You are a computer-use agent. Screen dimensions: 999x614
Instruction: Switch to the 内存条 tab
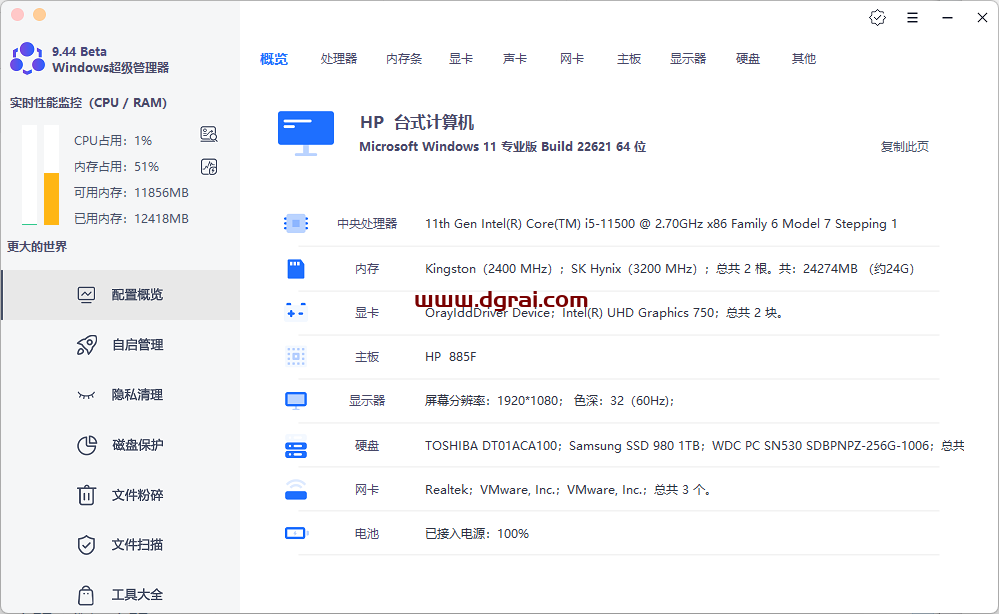coord(404,59)
